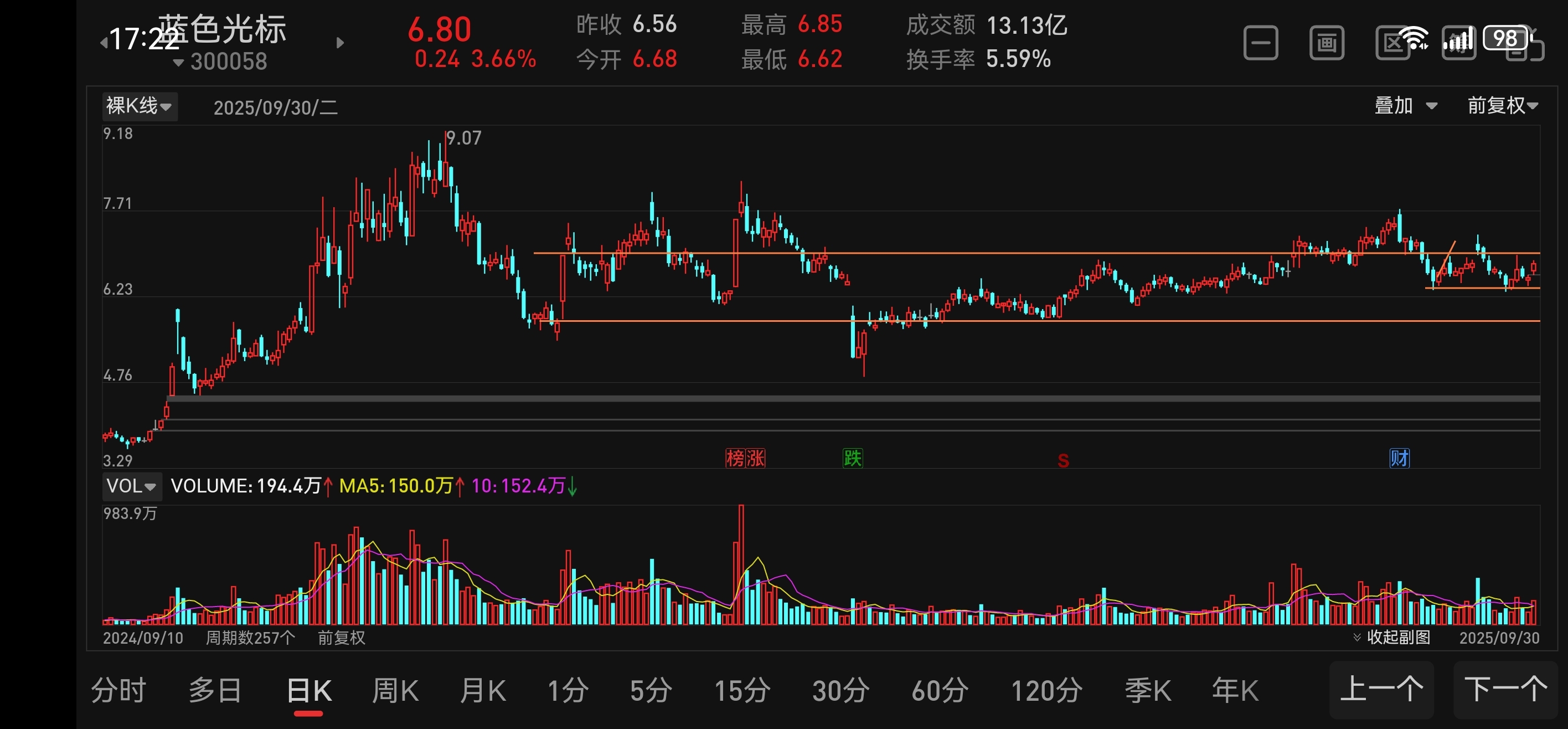Collapse sub-chart with 收起副图
The height and width of the screenshot is (729, 1568).
tap(1391, 637)
